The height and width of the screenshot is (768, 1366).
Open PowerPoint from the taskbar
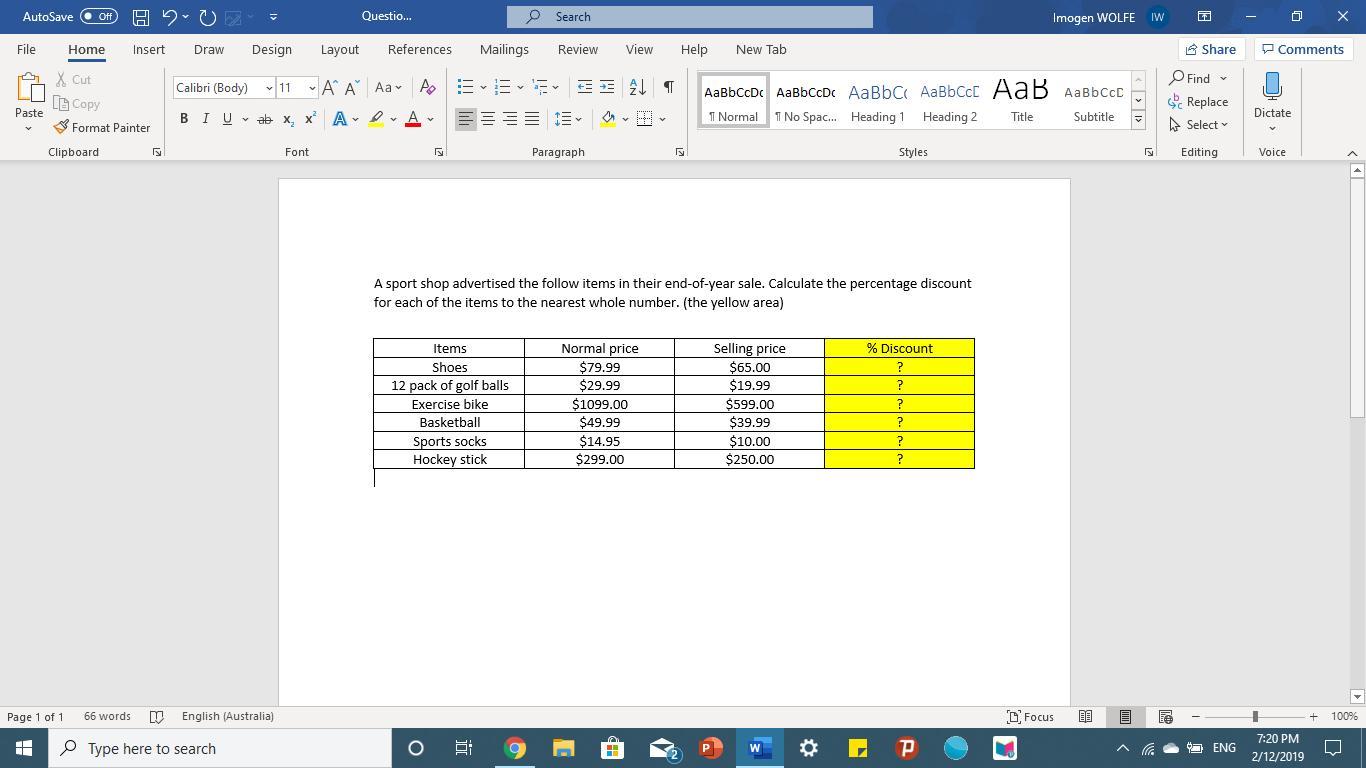[x=710, y=748]
